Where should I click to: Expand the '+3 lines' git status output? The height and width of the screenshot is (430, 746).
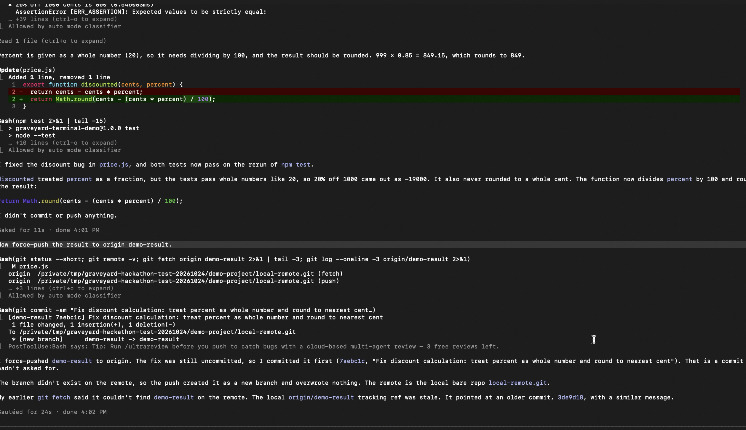click(61, 288)
